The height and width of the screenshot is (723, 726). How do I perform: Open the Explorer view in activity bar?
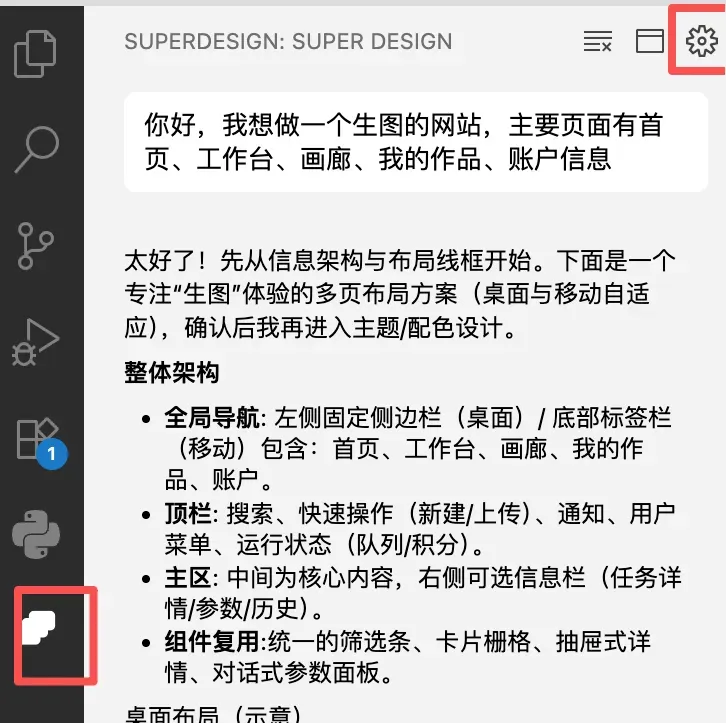point(35,54)
